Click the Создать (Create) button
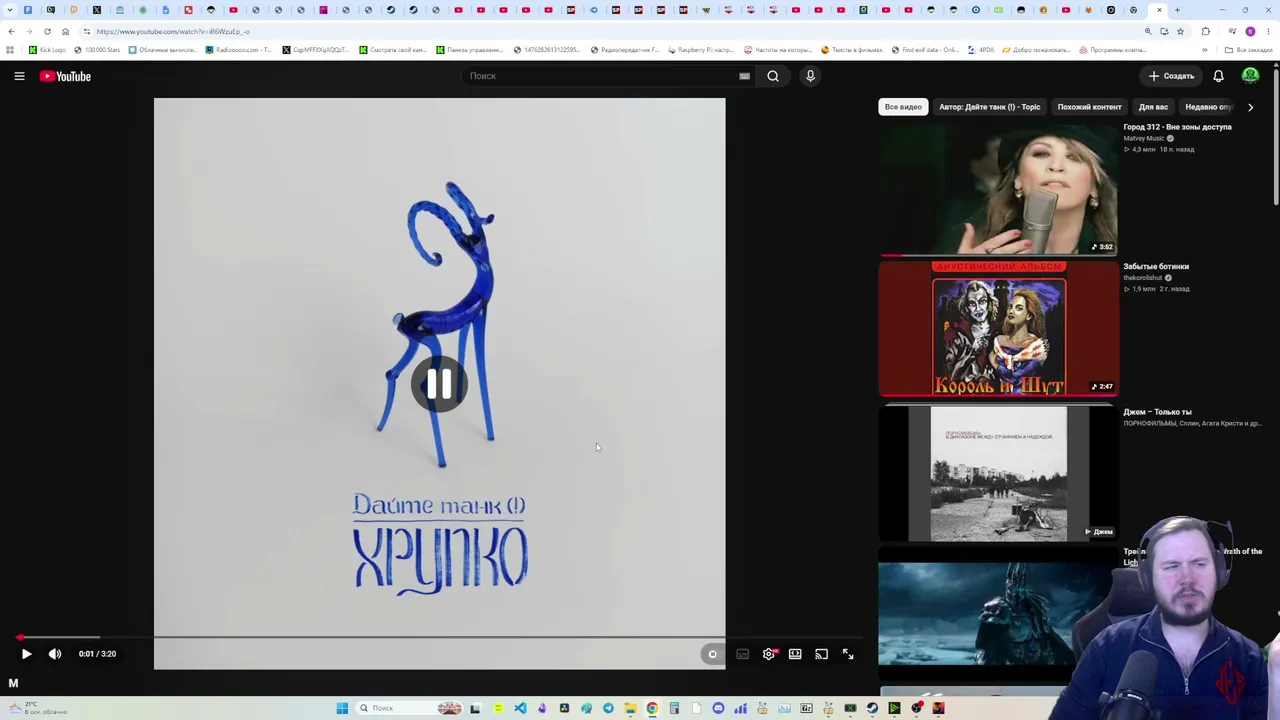The image size is (1280, 720). tap(1171, 76)
